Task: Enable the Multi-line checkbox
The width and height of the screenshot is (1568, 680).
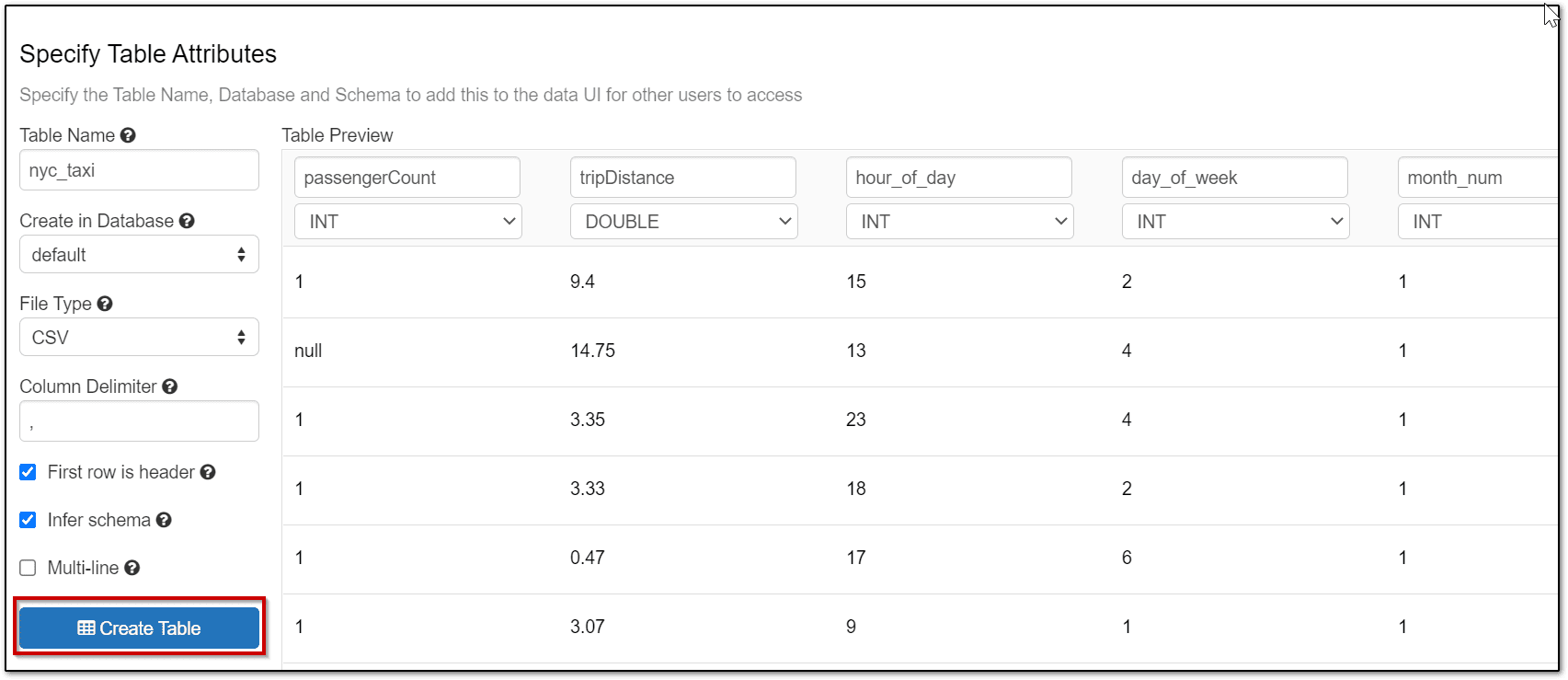Action: [29, 568]
